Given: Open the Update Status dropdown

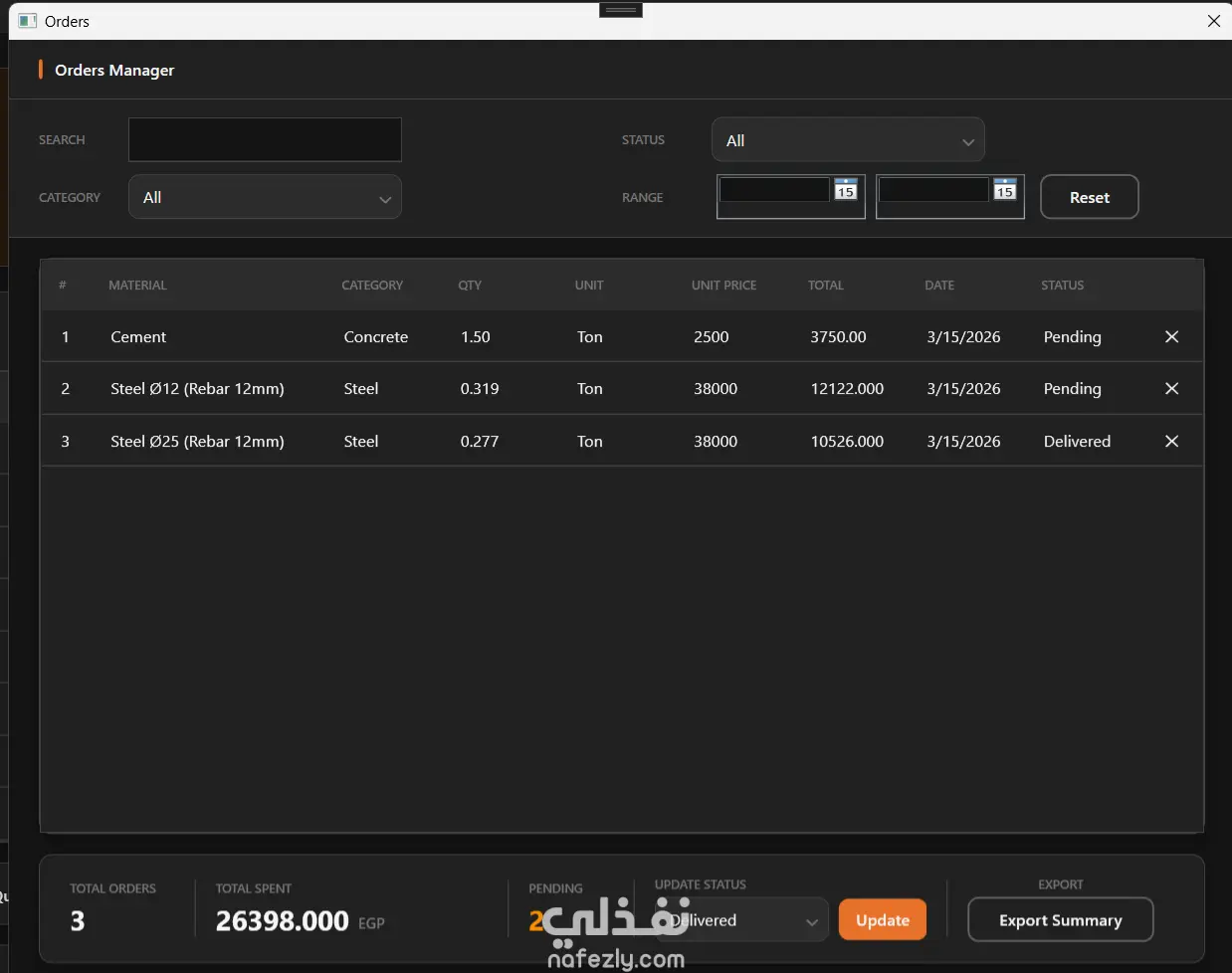Looking at the screenshot, I should [x=742, y=920].
